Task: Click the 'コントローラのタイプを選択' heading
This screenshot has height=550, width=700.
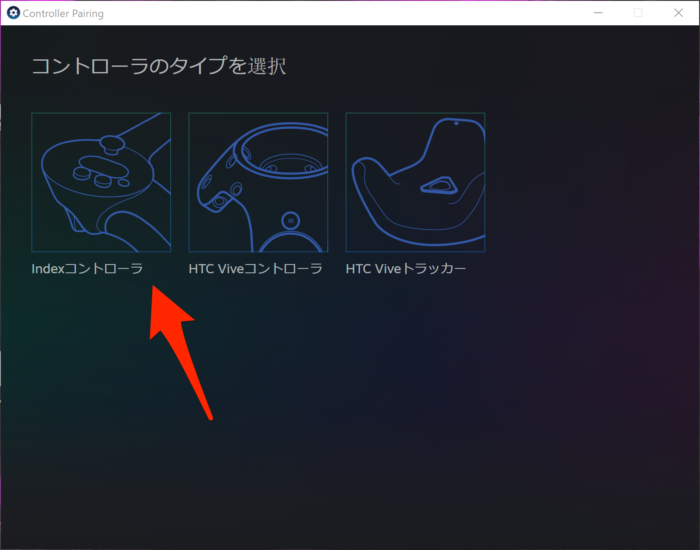Action: coord(158,66)
